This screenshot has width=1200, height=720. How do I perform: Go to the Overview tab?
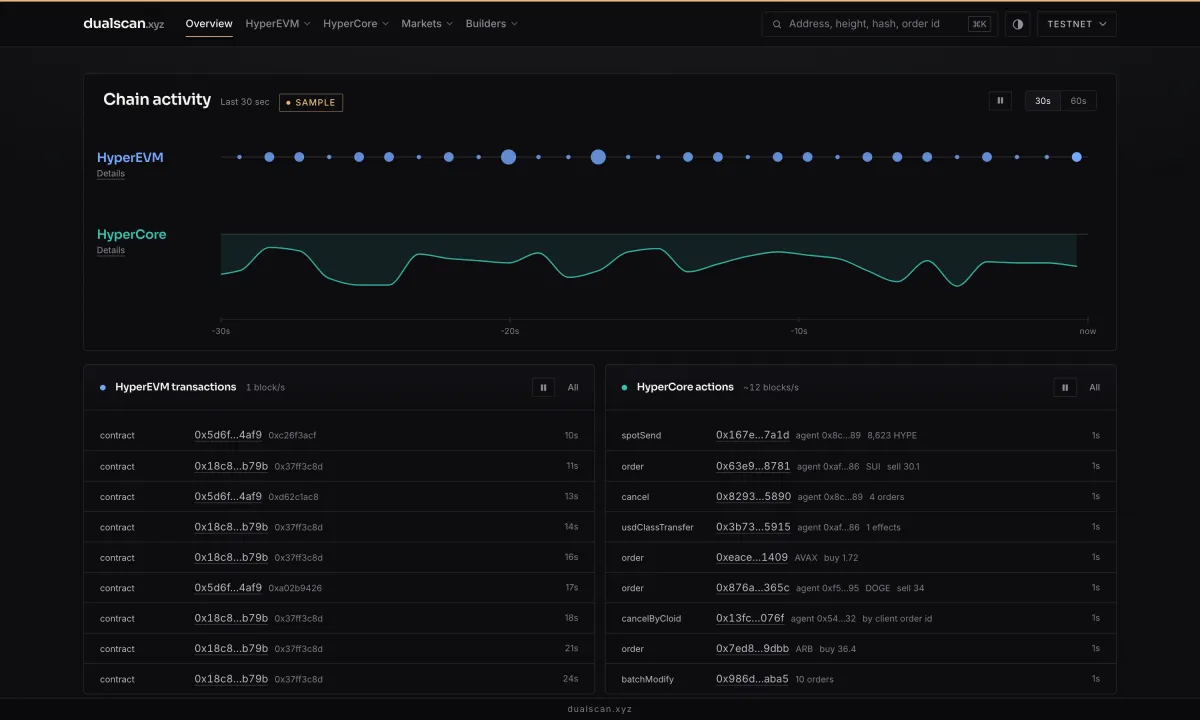pos(209,24)
